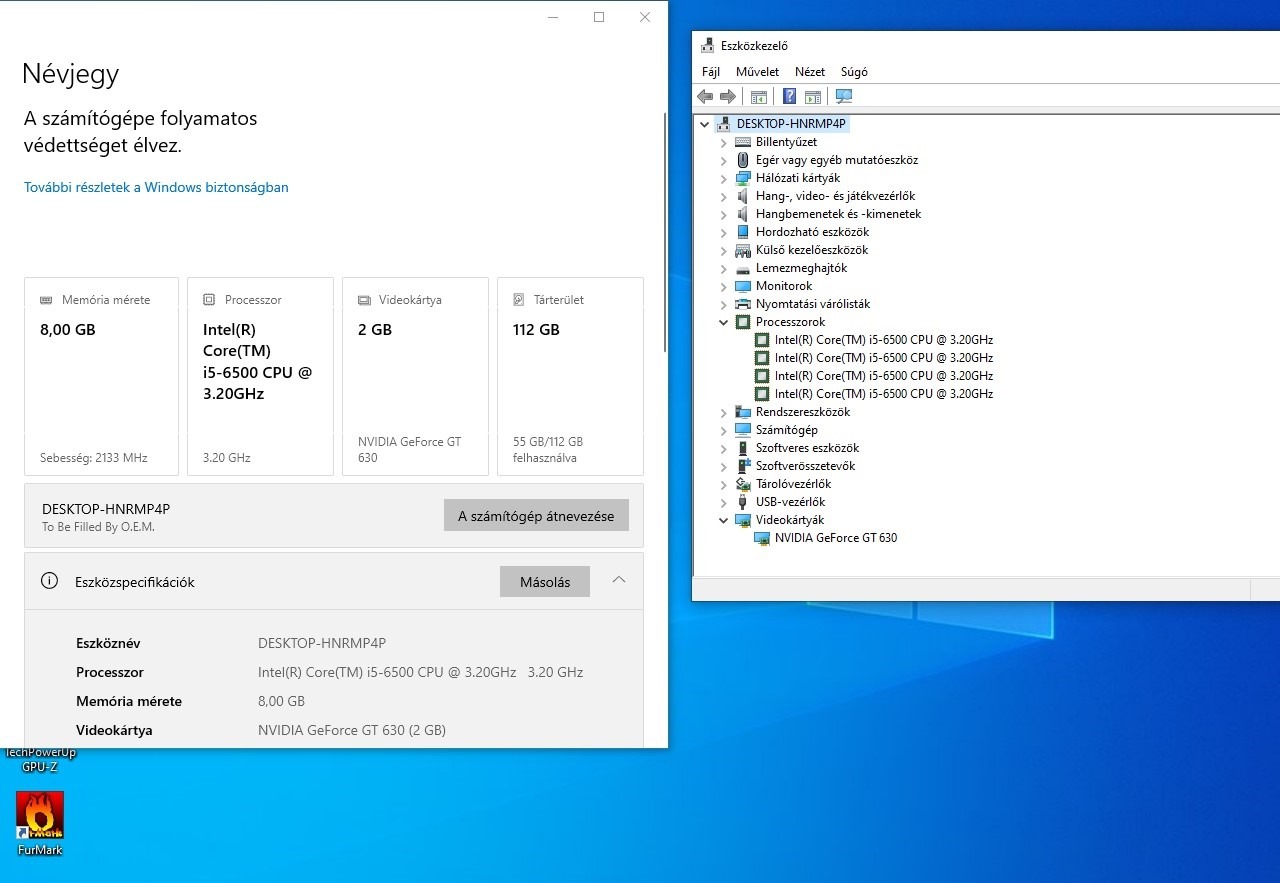Expand the Lemezmeghajtók tree arrow
This screenshot has width=1280, height=883.
pos(724,268)
